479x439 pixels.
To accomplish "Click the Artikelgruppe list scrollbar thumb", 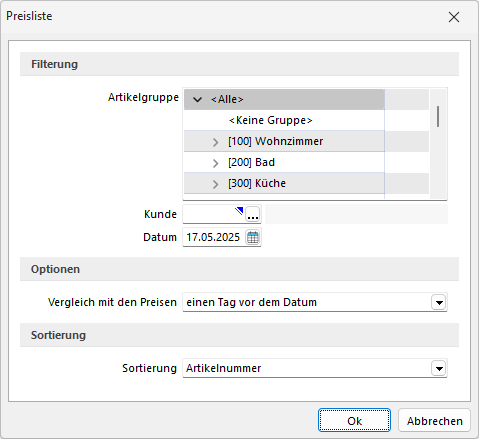I will (x=438, y=116).
